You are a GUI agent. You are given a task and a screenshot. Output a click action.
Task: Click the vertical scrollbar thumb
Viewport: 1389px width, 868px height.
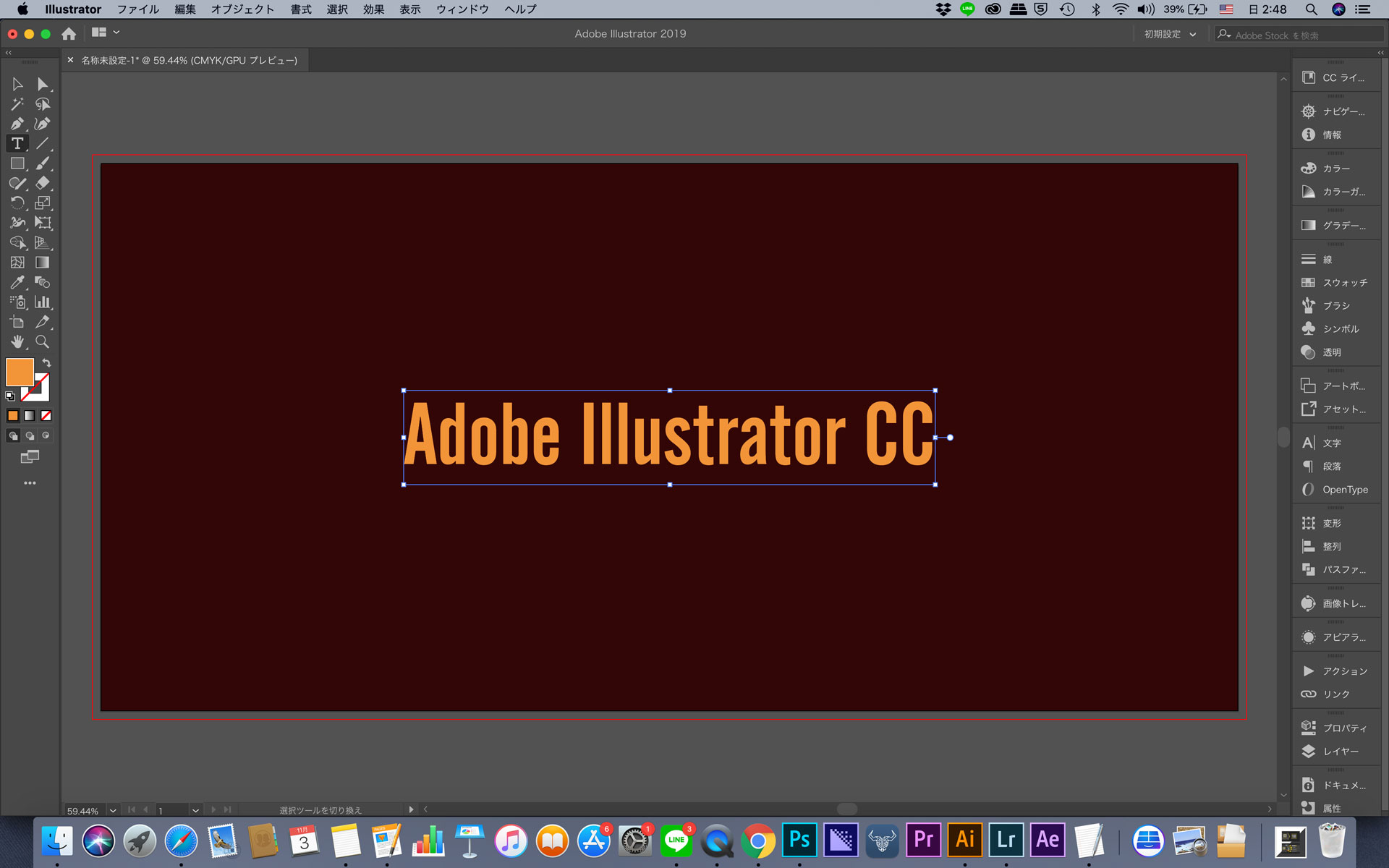click(x=1283, y=437)
